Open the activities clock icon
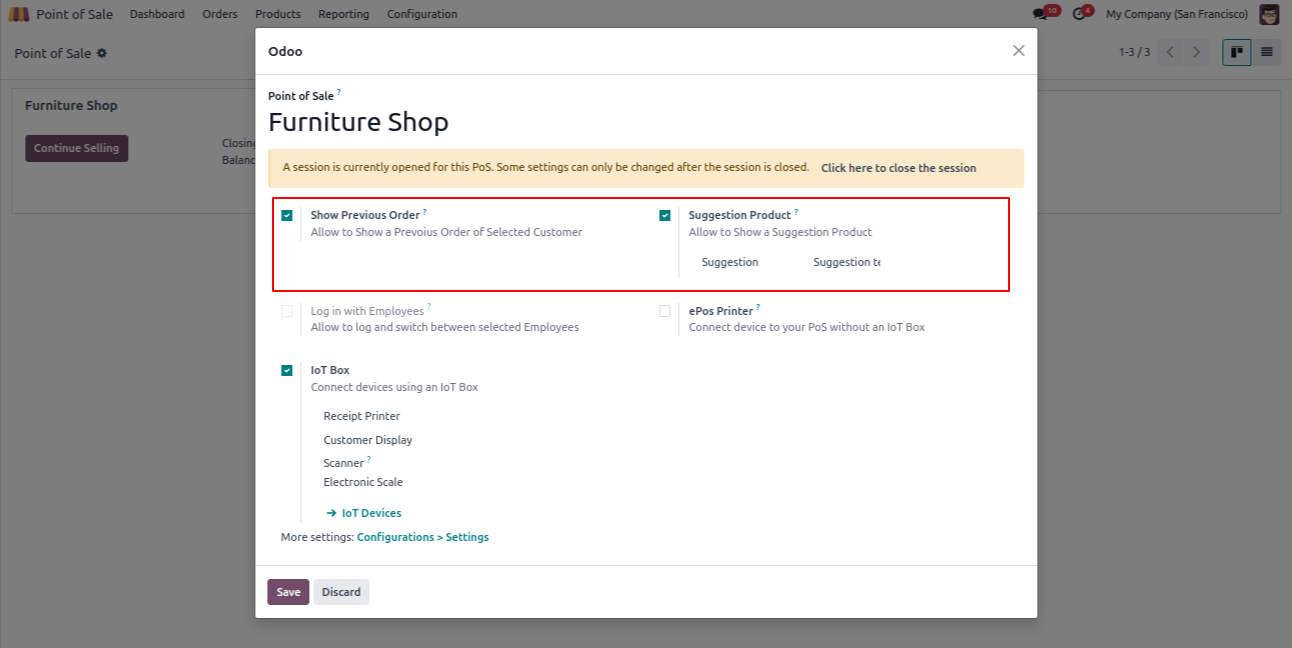The height and width of the screenshot is (648, 1292). (x=1079, y=14)
